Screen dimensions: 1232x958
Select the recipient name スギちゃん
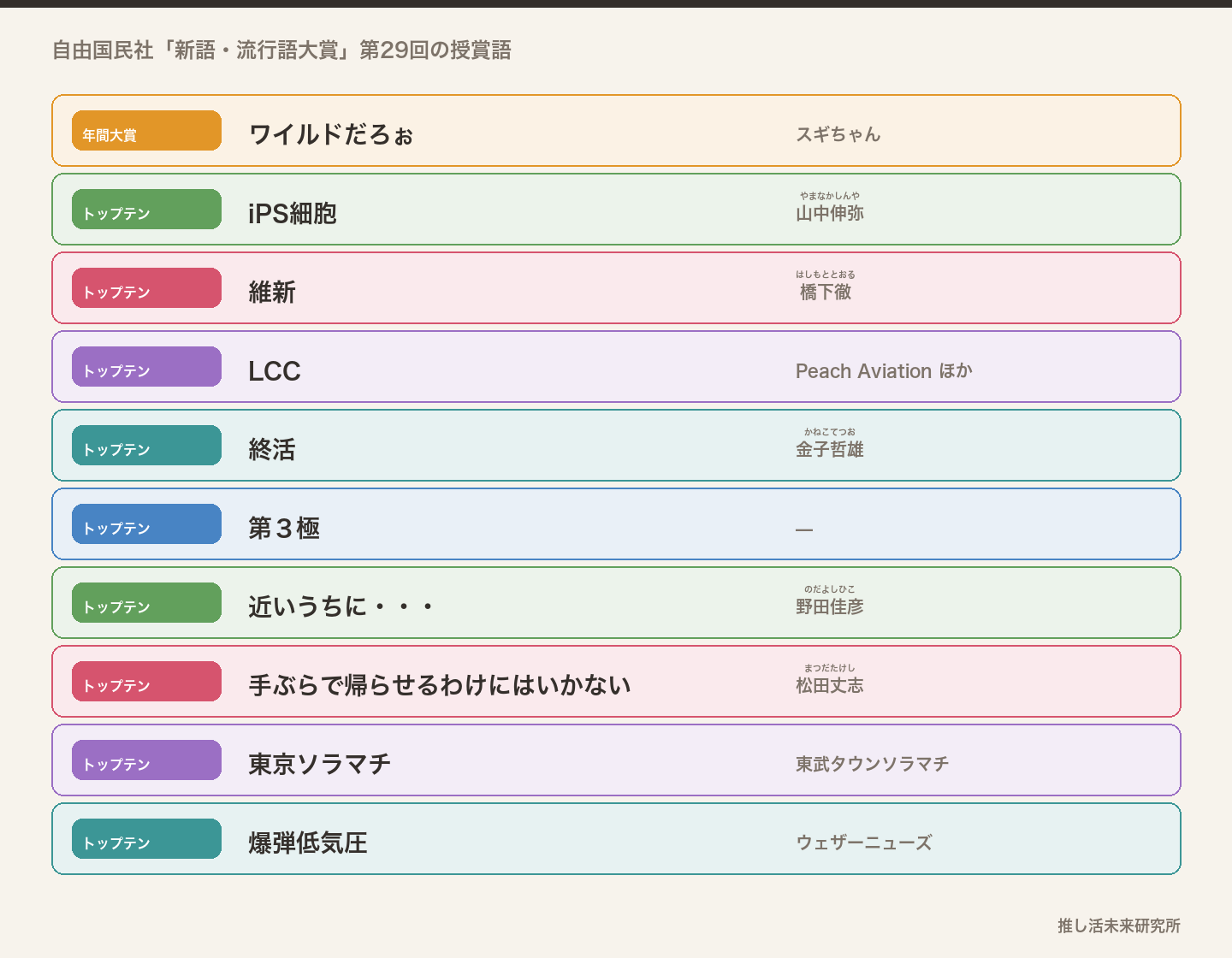point(838,134)
